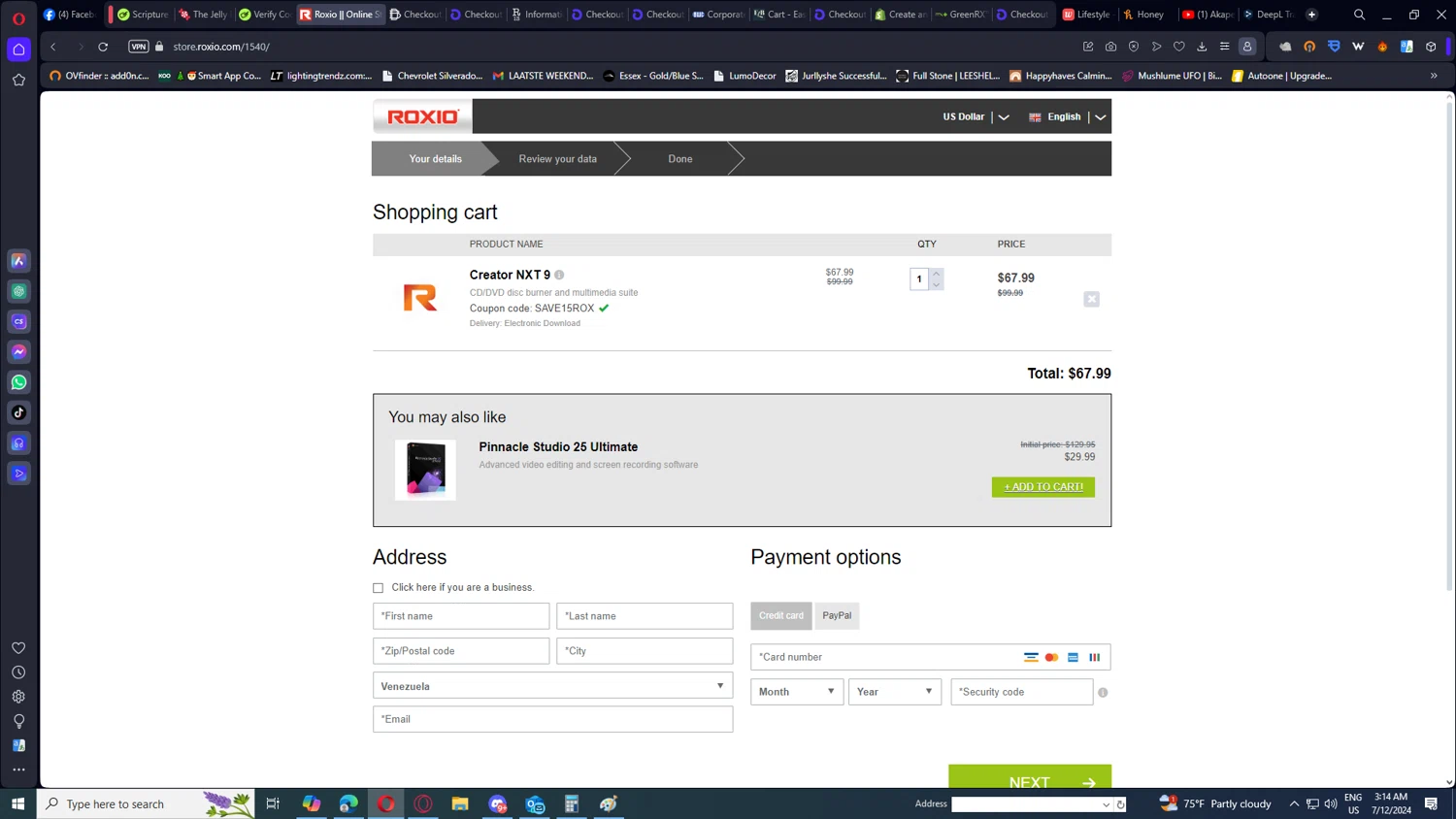Show hidden system tray icons

tap(1294, 803)
